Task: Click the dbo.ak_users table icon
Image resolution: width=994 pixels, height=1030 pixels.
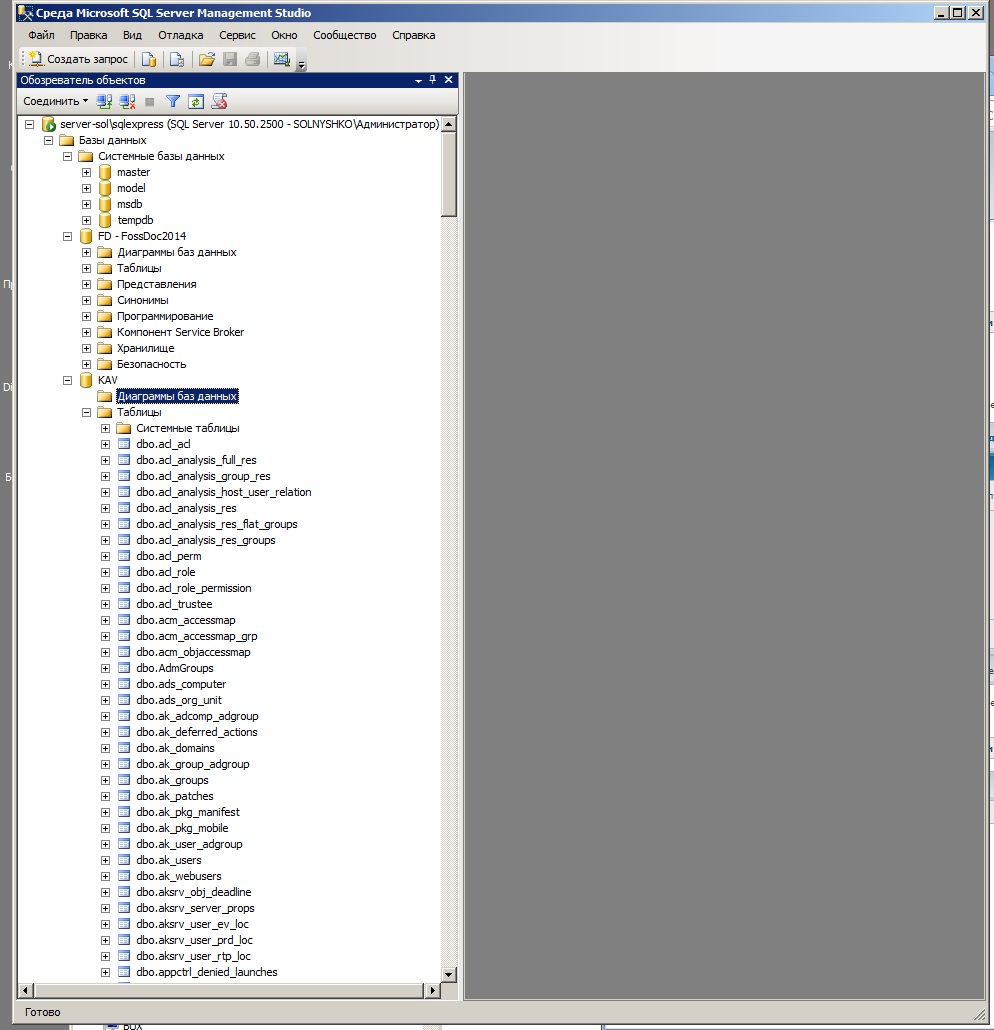Action: (x=124, y=860)
